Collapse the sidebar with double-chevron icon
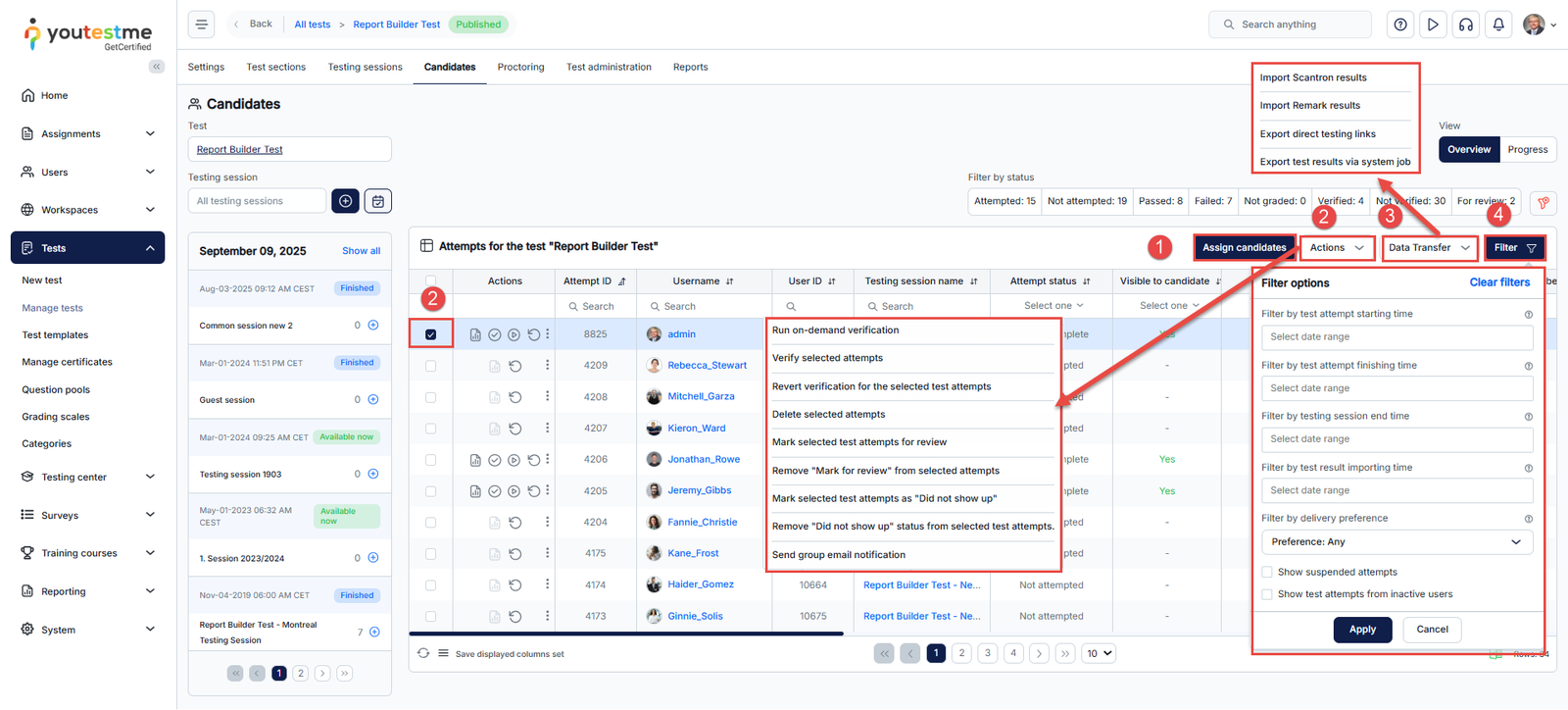 point(157,67)
